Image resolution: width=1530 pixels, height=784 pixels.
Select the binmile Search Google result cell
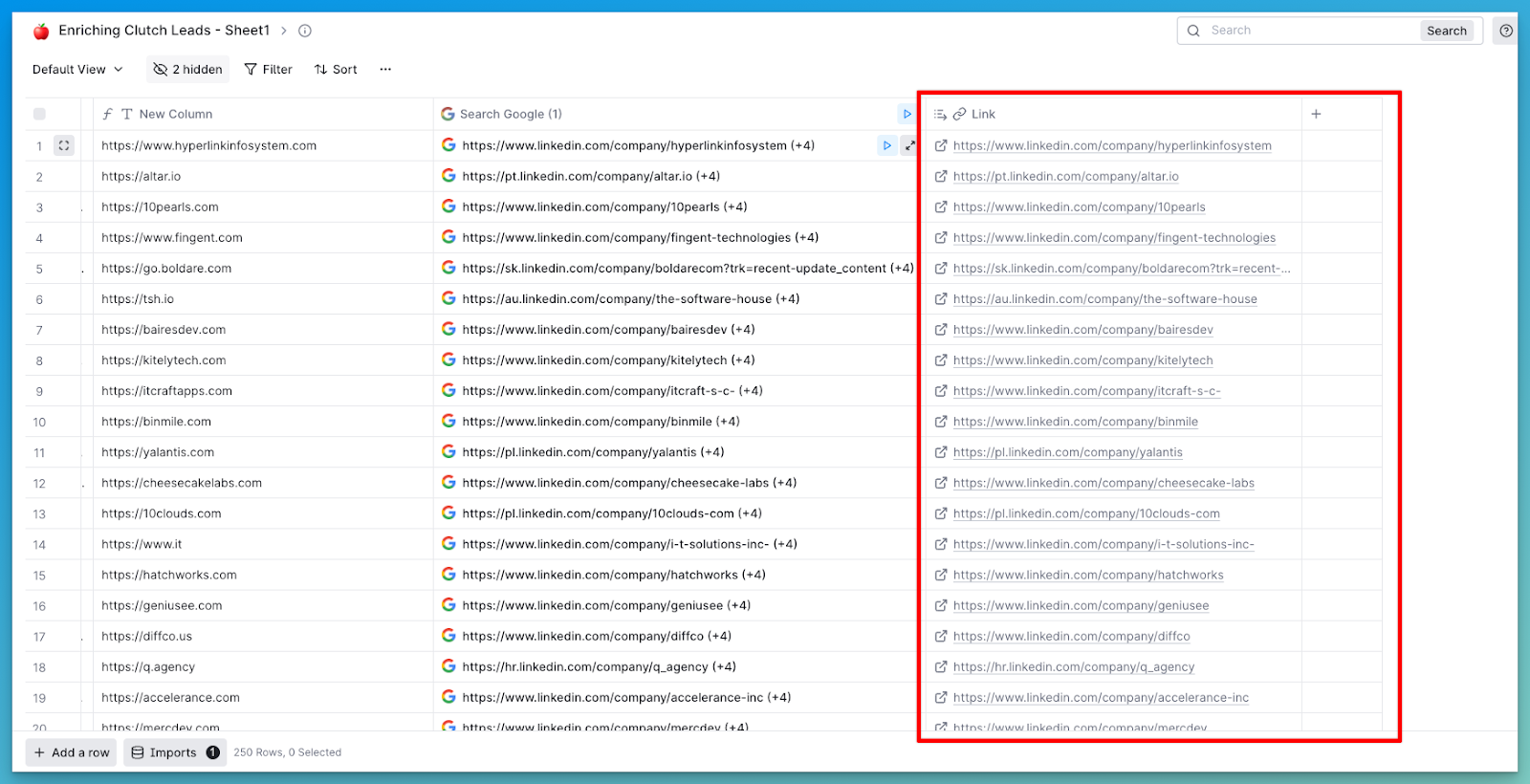click(675, 422)
